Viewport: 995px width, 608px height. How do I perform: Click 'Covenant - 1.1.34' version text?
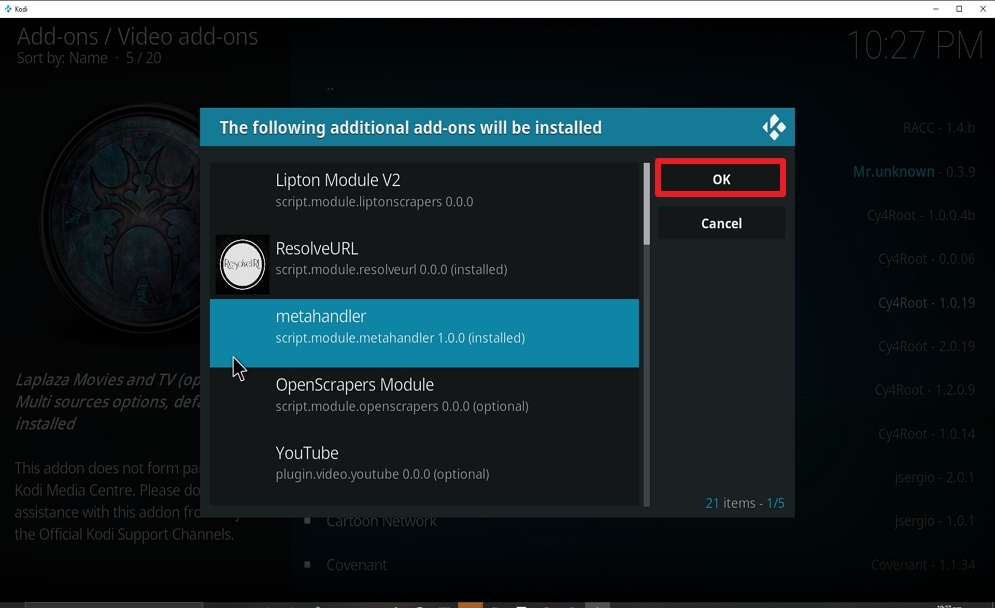click(x=923, y=564)
